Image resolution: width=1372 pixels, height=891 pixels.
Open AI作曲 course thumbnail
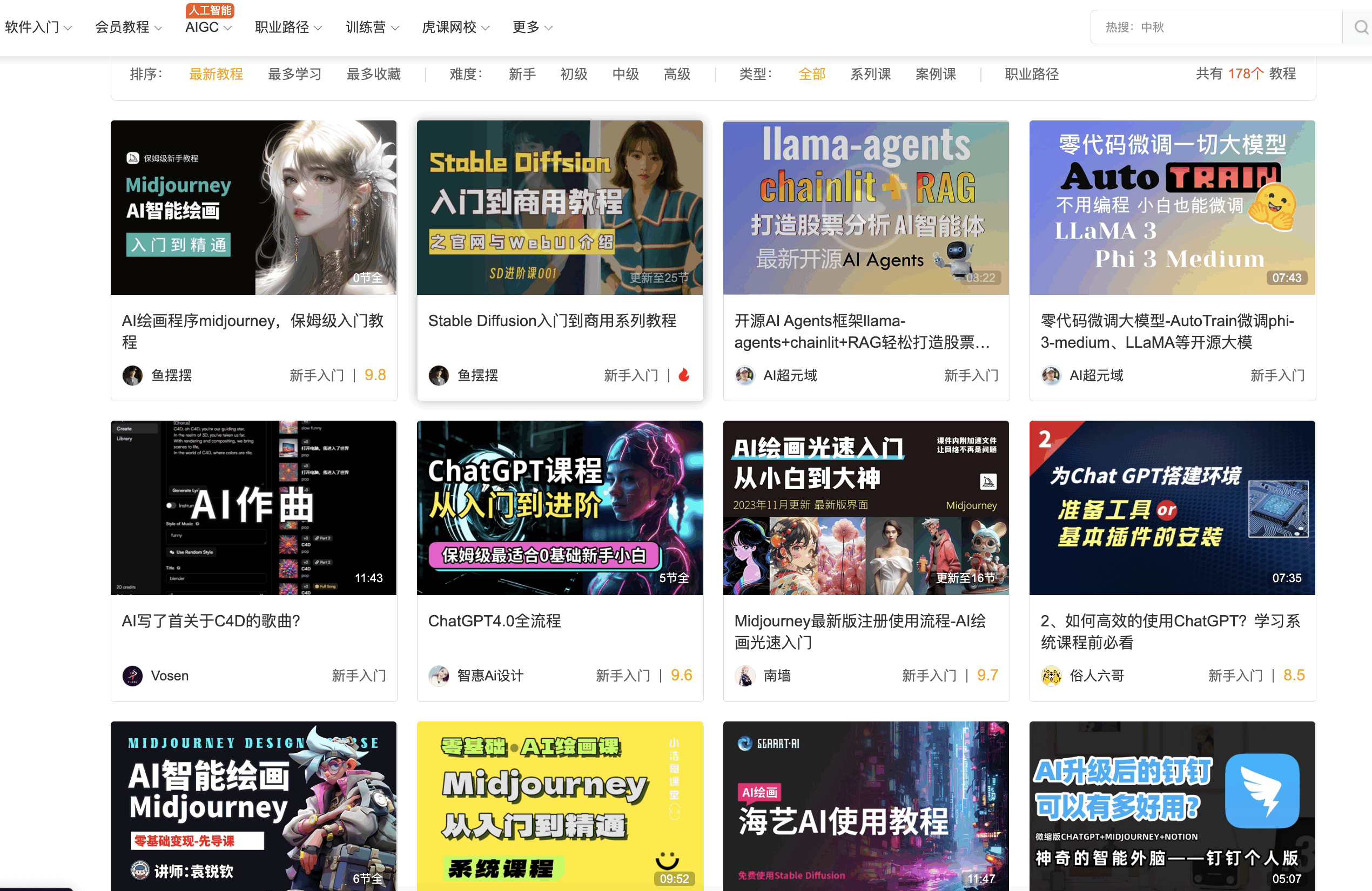click(x=253, y=507)
